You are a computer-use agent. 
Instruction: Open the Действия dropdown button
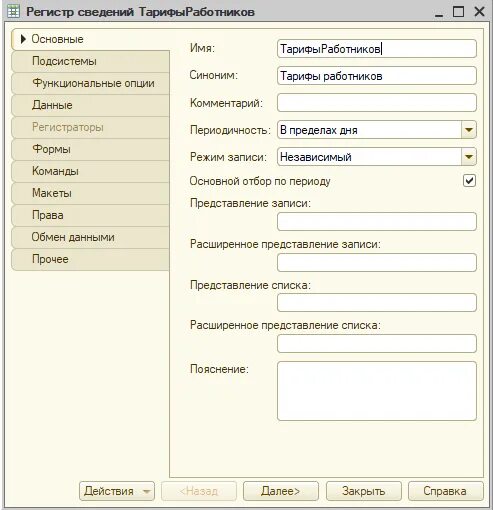pyautogui.click(x=117, y=491)
